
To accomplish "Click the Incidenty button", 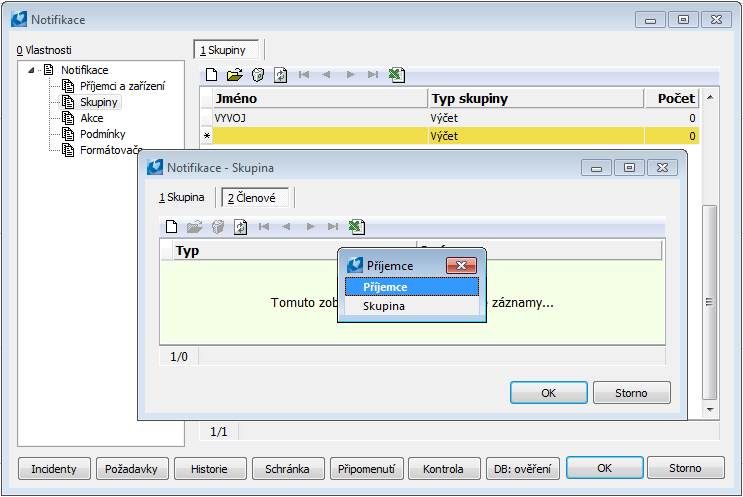I will tap(54, 469).
